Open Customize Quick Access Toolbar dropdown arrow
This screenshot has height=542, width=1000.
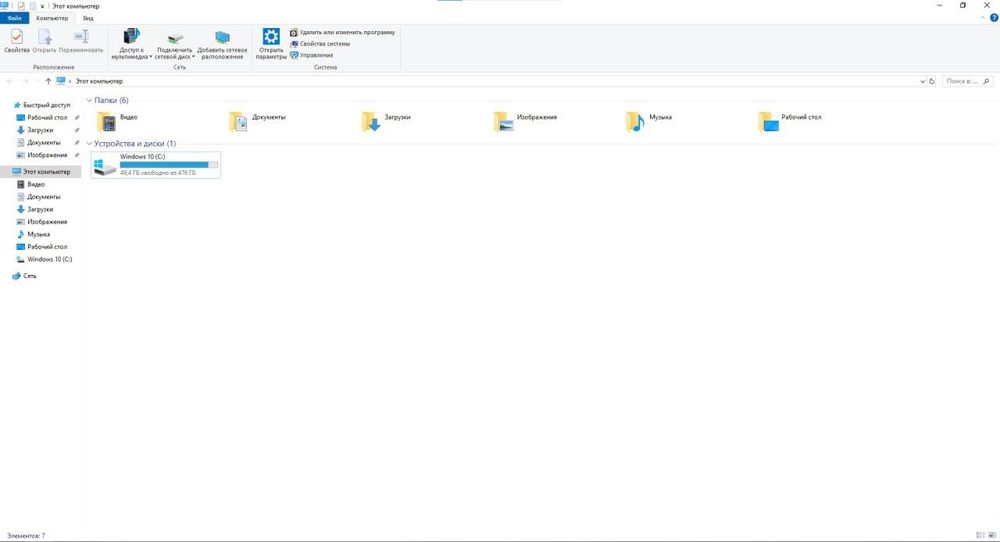coord(42,6)
